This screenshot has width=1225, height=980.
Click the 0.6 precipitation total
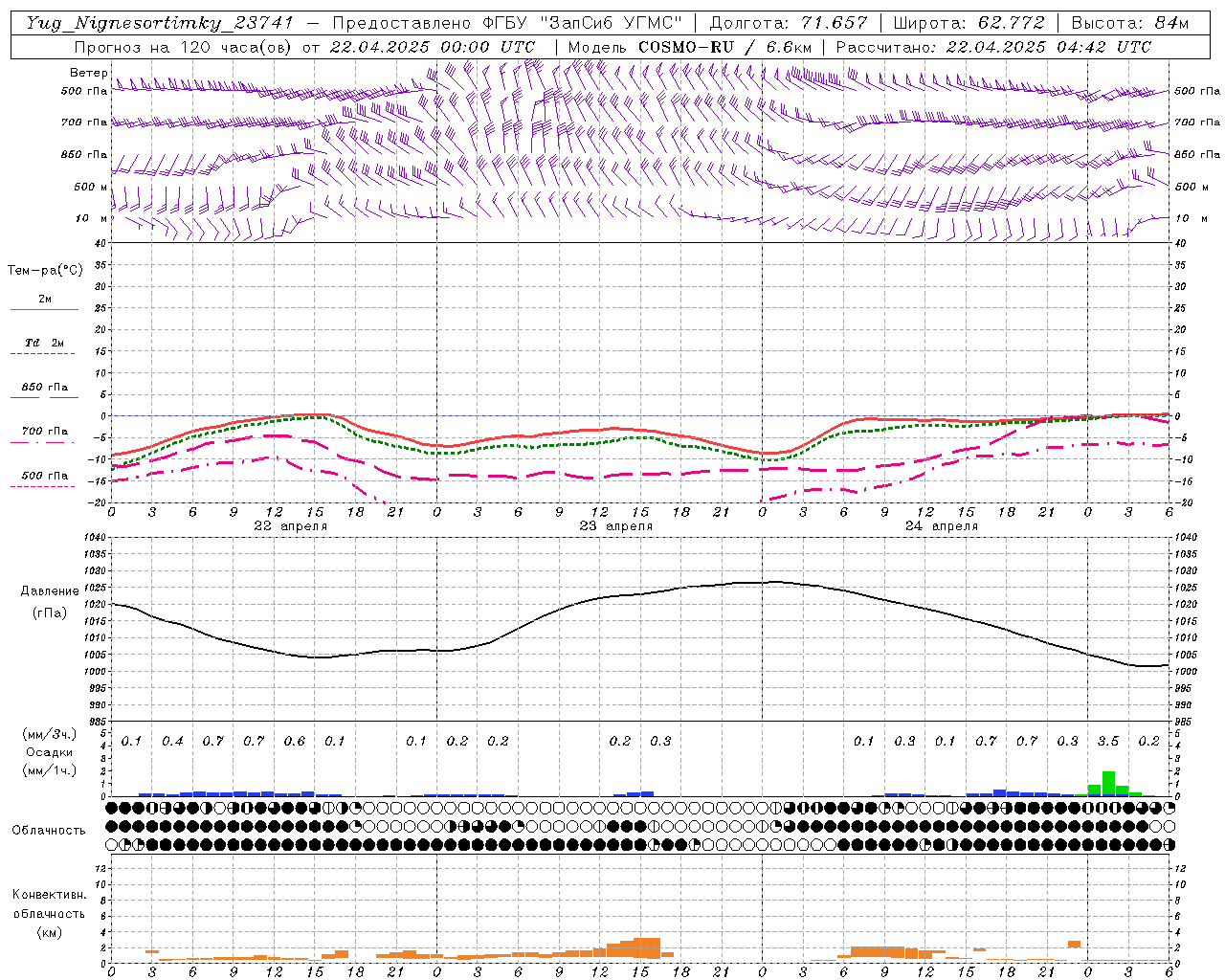coord(295,742)
